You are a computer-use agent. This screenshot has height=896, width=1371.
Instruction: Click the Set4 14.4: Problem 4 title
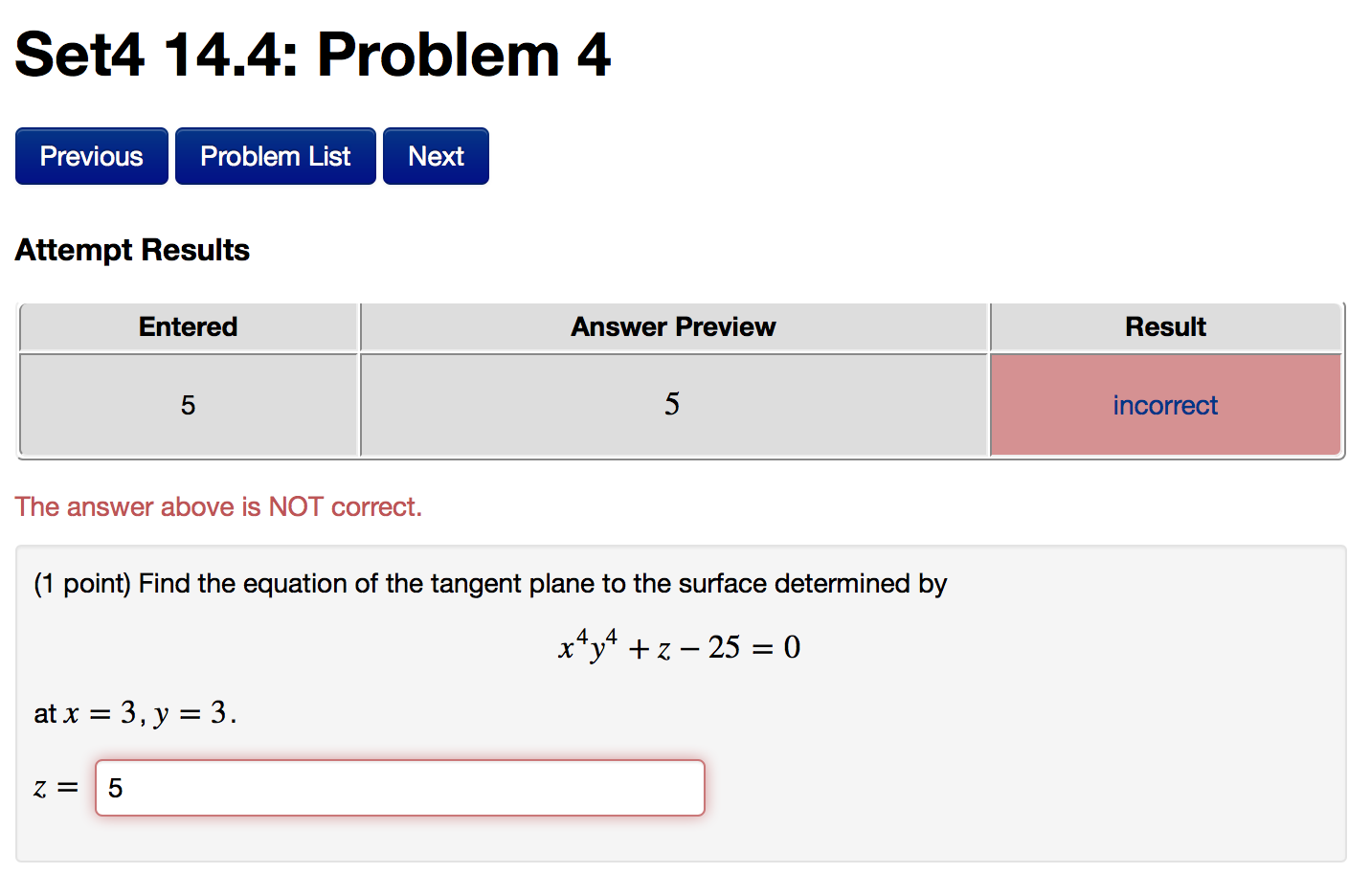(313, 56)
